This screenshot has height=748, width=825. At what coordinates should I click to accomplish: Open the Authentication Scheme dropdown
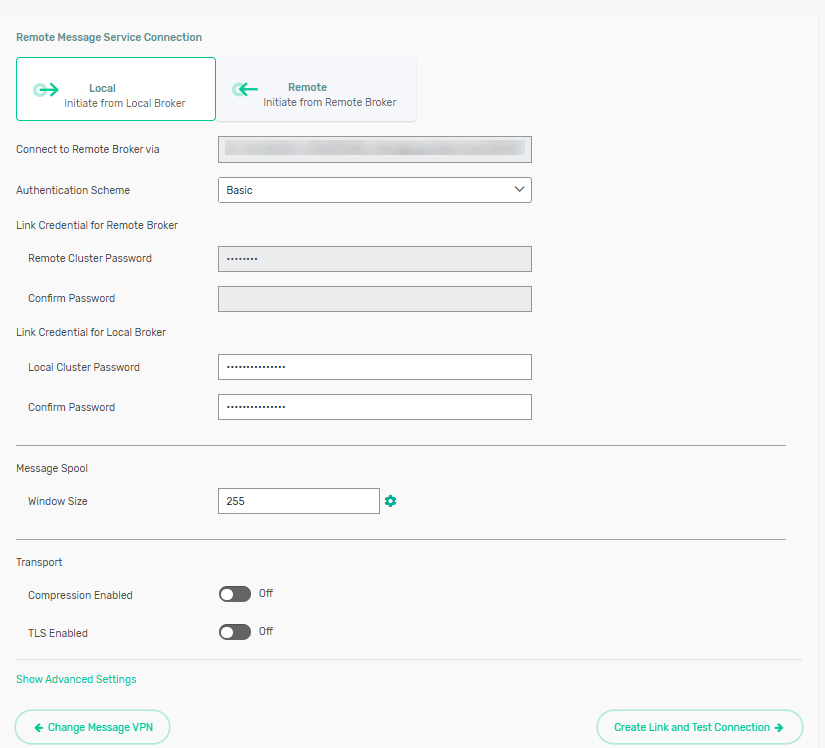(x=374, y=190)
